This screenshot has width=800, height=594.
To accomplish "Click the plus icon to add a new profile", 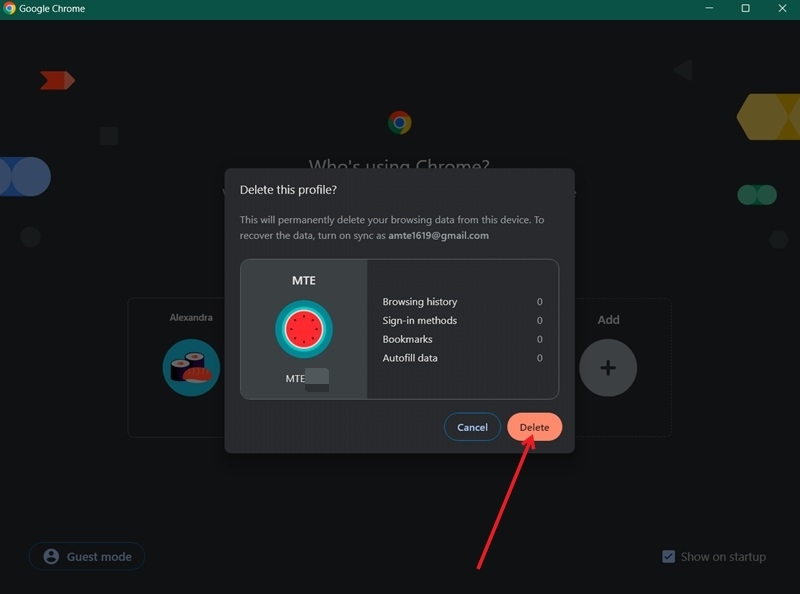I will pos(608,367).
